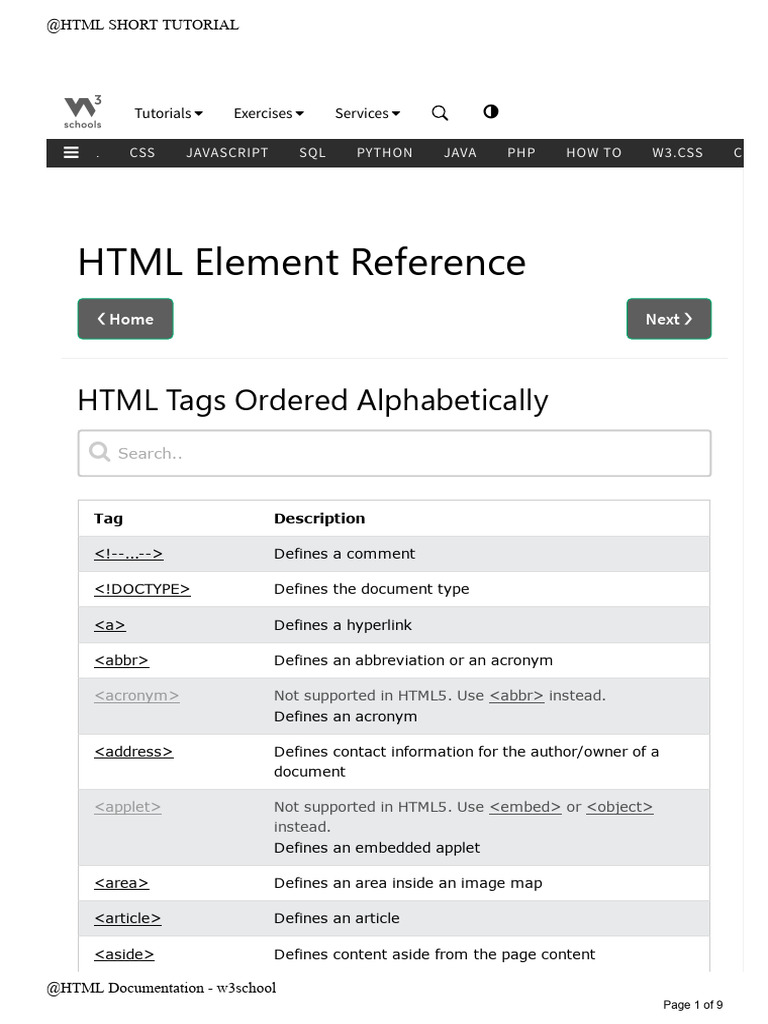The image size is (768, 1024).
Task: Open the hamburger menu icon
Action: pos(71,153)
